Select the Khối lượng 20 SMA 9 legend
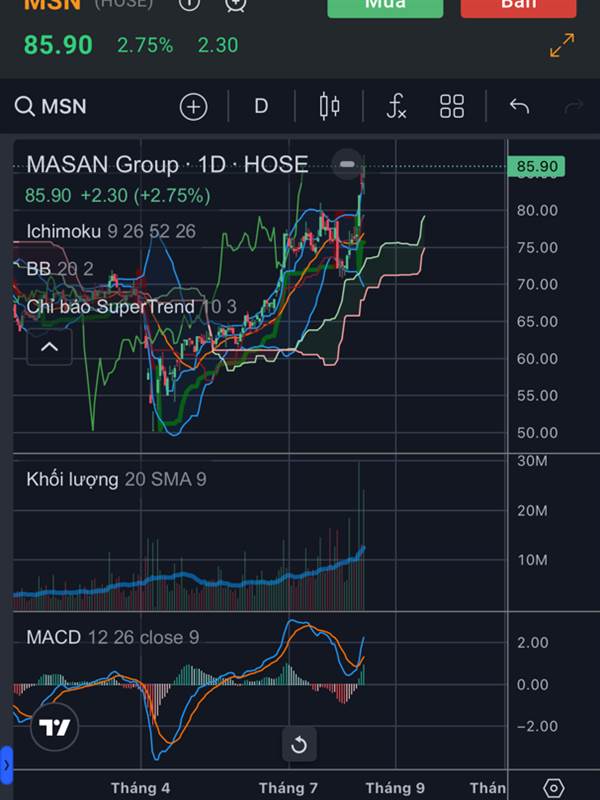This screenshot has height=800, width=600. (x=116, y=480)
